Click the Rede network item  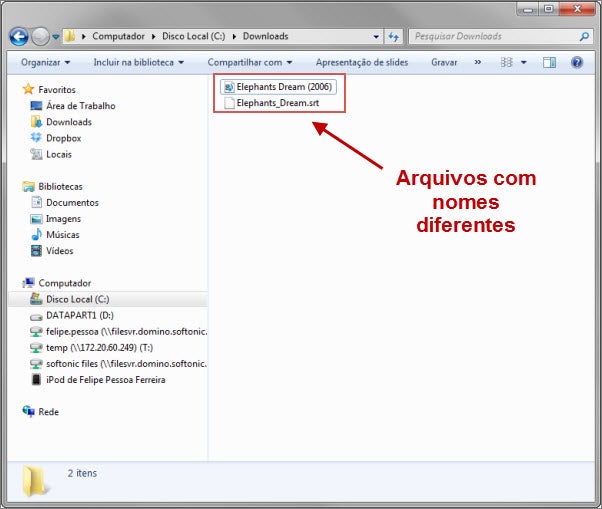[x=48, y=411]
